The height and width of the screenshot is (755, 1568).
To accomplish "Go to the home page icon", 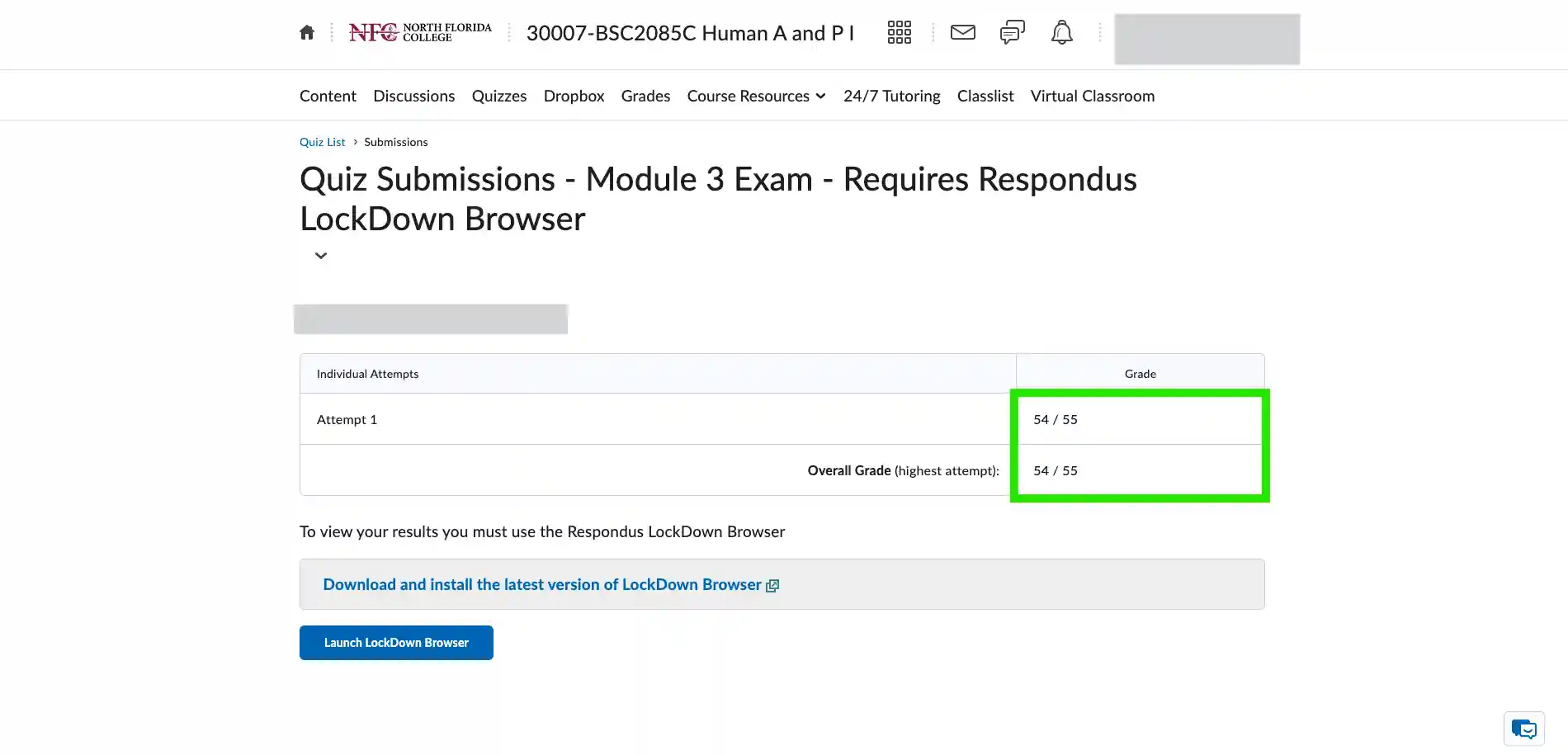I will [x=307, y=33].
